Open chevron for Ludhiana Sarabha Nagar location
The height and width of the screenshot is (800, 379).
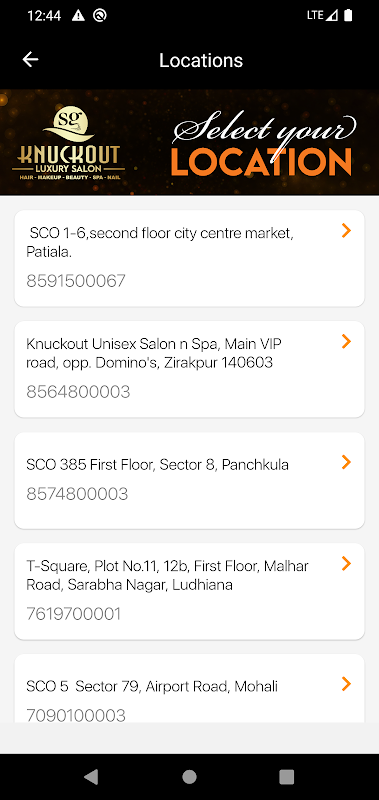tap(346, 563)
